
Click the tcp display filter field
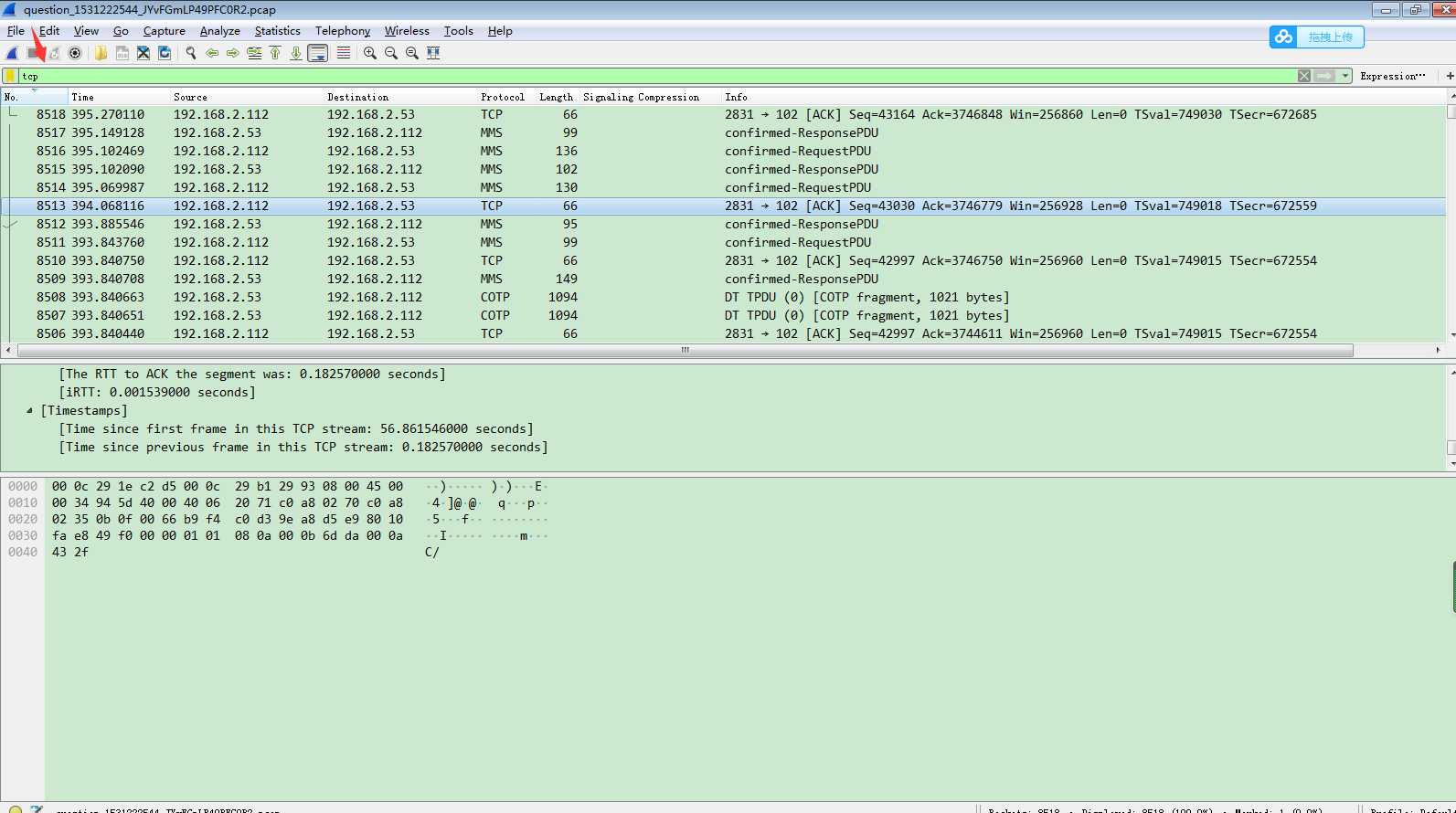pyautogui.click(x=658, y=76)
